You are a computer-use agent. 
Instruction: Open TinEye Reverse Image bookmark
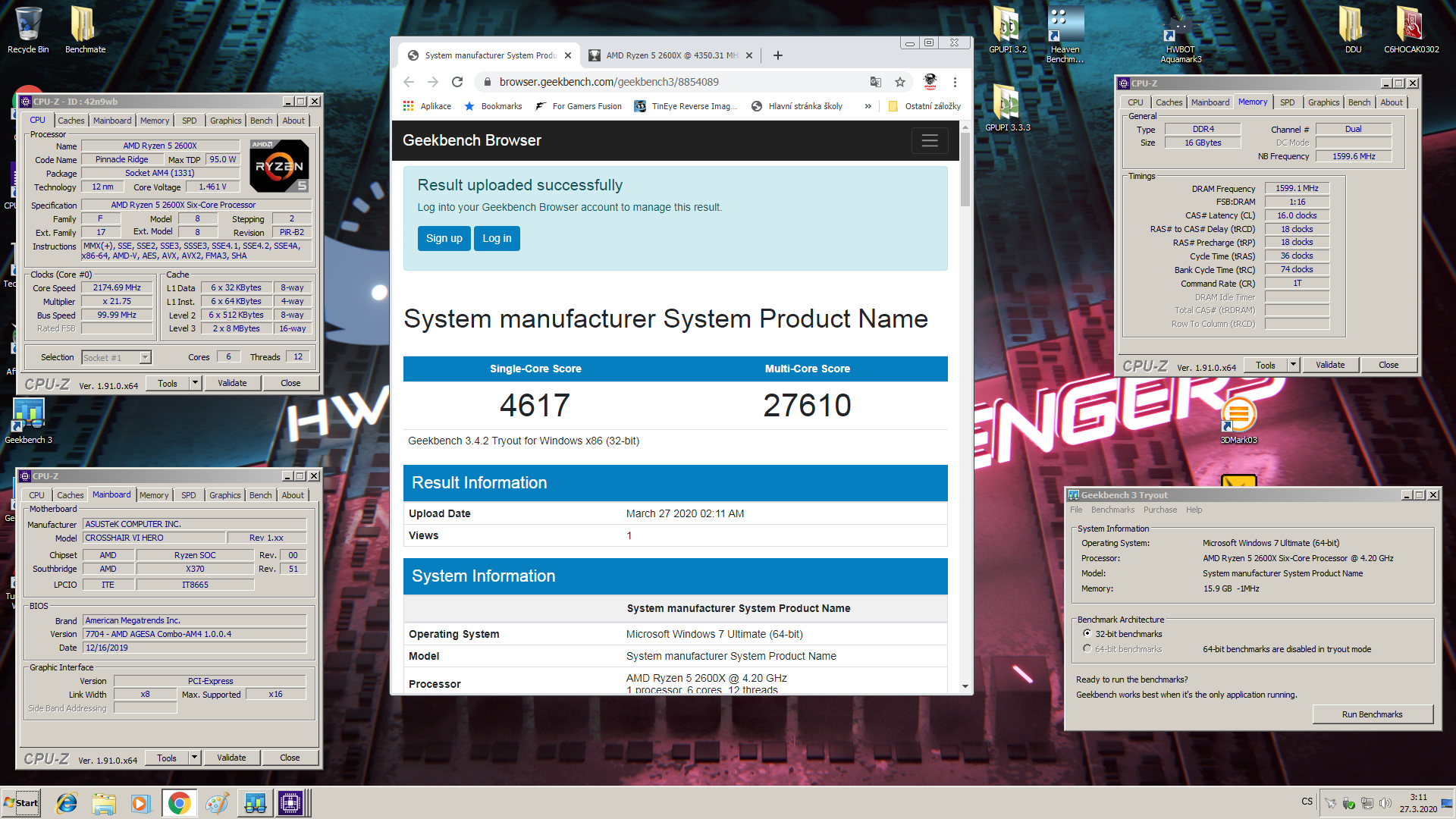[686, 106]
